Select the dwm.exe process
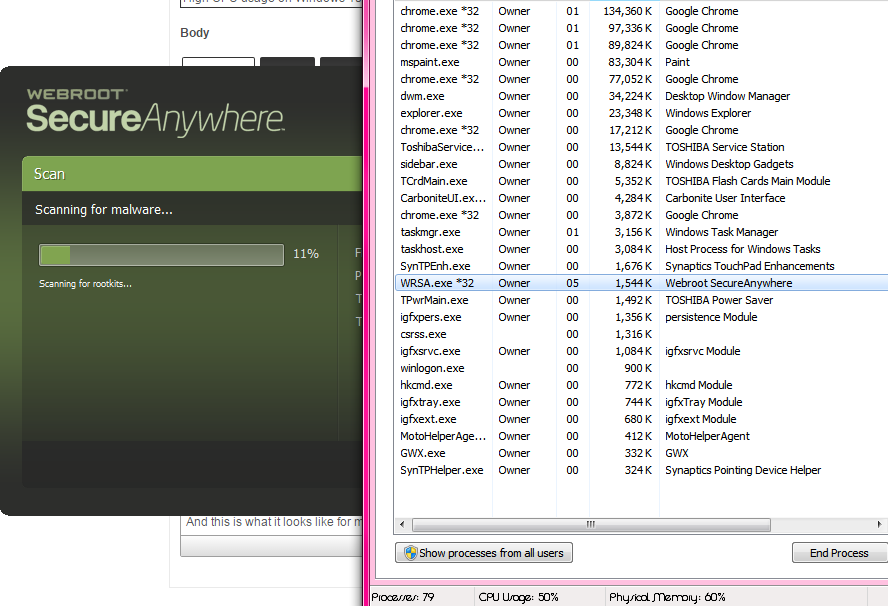The image size is (888, 606). point(641,96)
